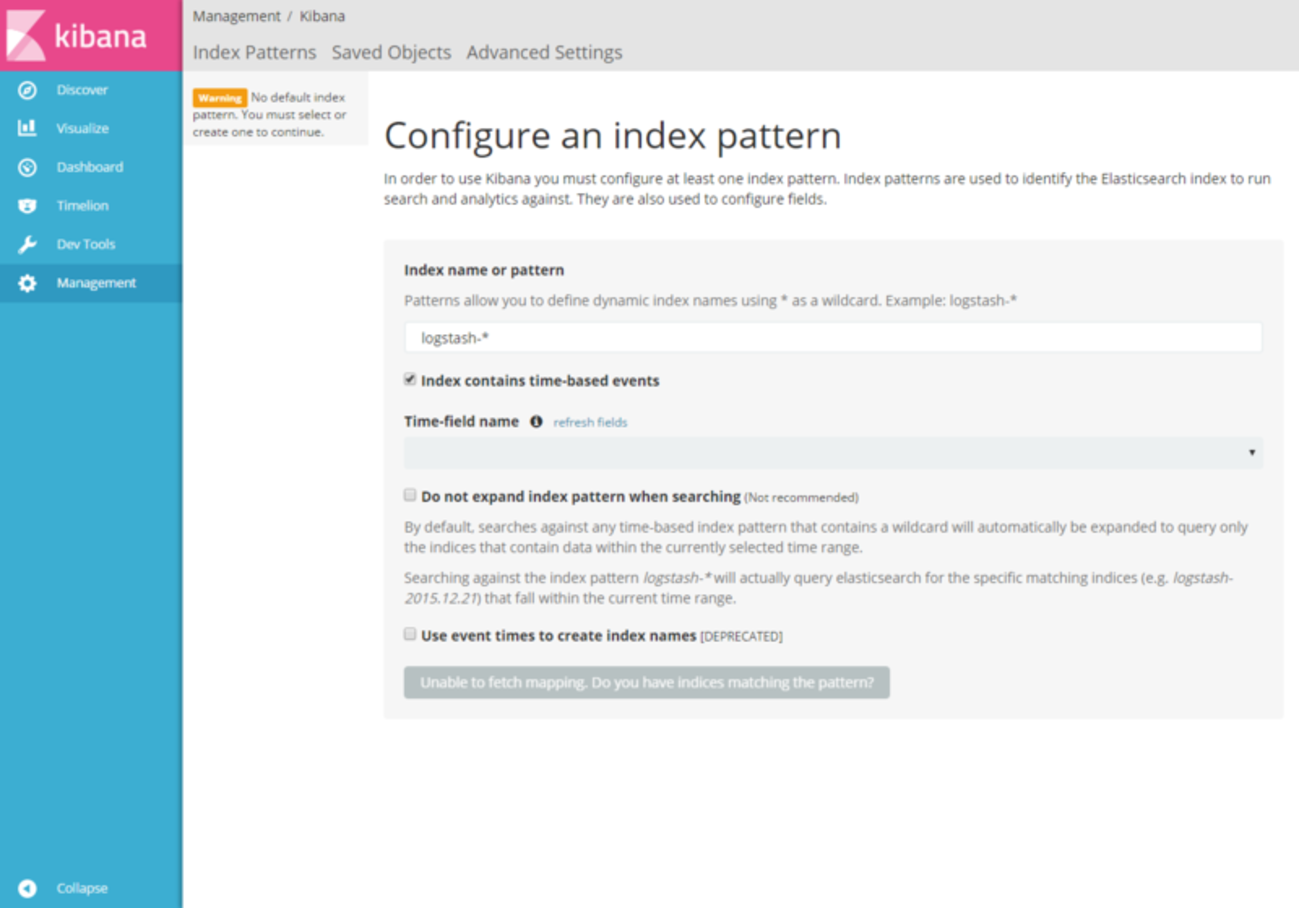Image resolution: width=1299 pixels, height=908 pixels.
Task: Switch to the Saved Objects tab
Action: pyautogui.click(x=391, y=52)
